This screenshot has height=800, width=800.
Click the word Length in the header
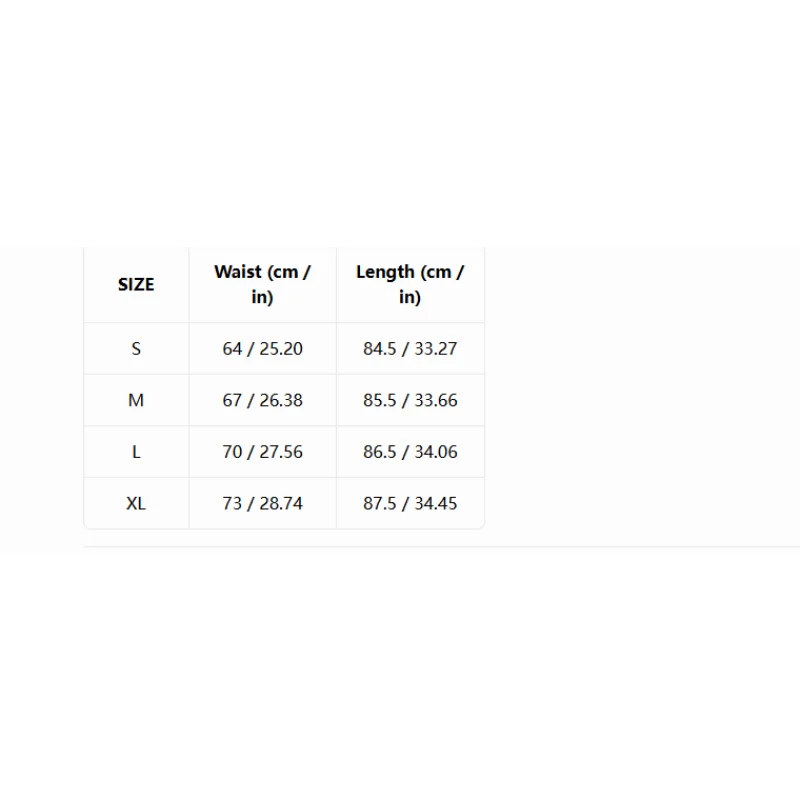385,273
